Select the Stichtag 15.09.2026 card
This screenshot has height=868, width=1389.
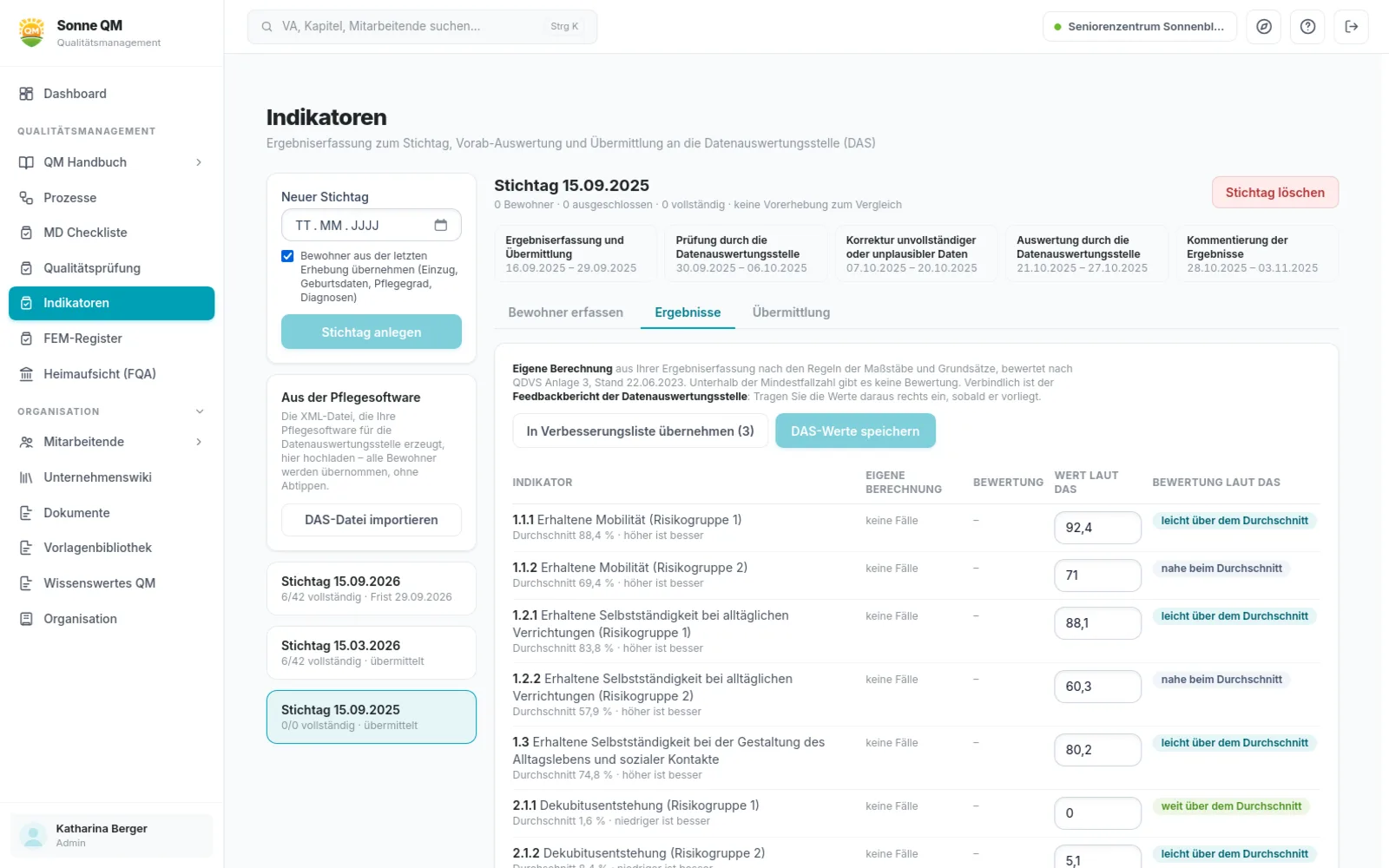[x=371, y=589]
